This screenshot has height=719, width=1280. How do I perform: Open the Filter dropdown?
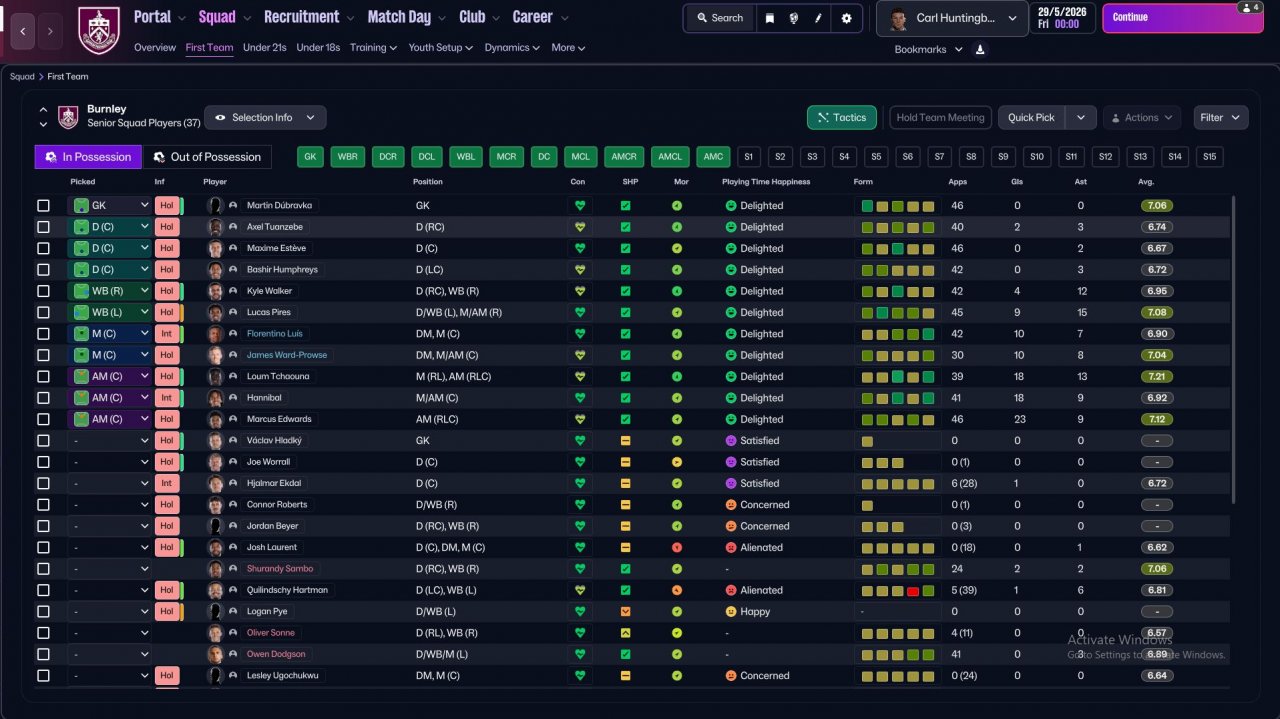pos(1221,118)
